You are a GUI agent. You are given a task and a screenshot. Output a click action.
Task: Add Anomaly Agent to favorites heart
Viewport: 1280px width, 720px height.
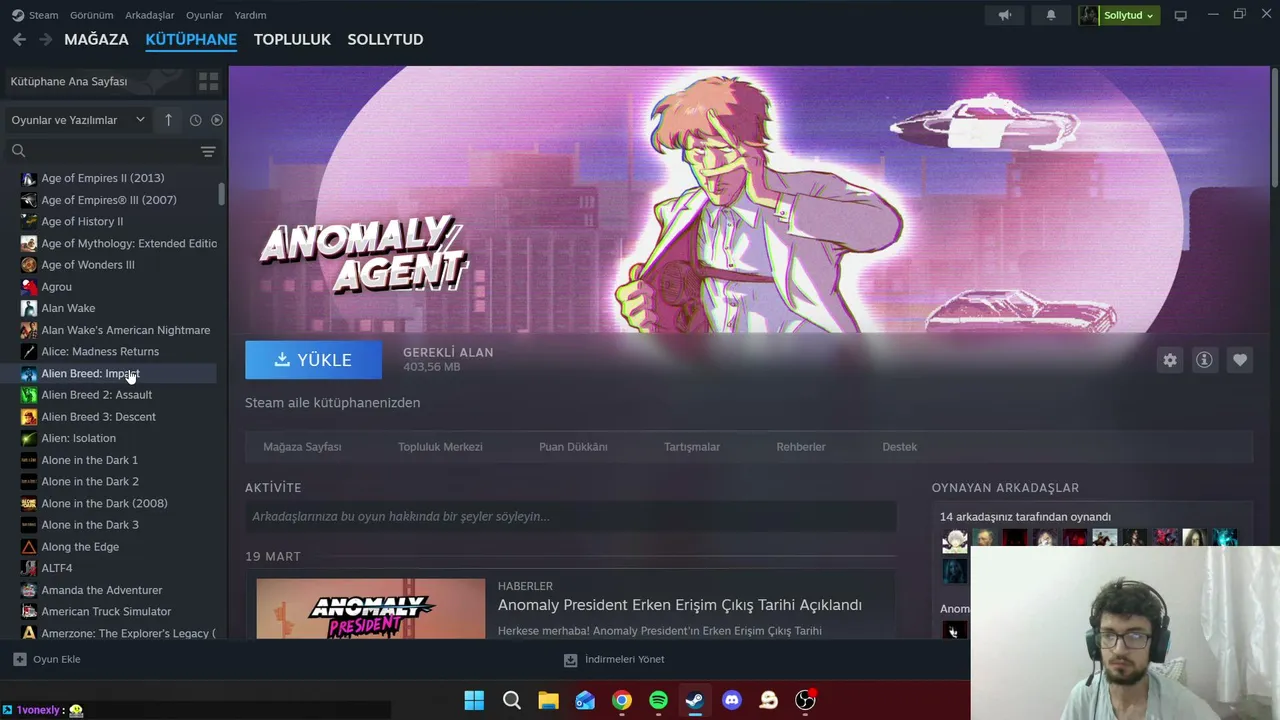(1240, 360)
